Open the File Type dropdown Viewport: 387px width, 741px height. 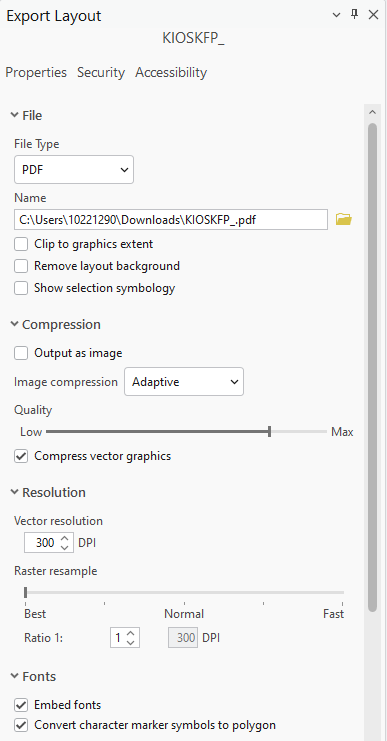coord(74,169)
